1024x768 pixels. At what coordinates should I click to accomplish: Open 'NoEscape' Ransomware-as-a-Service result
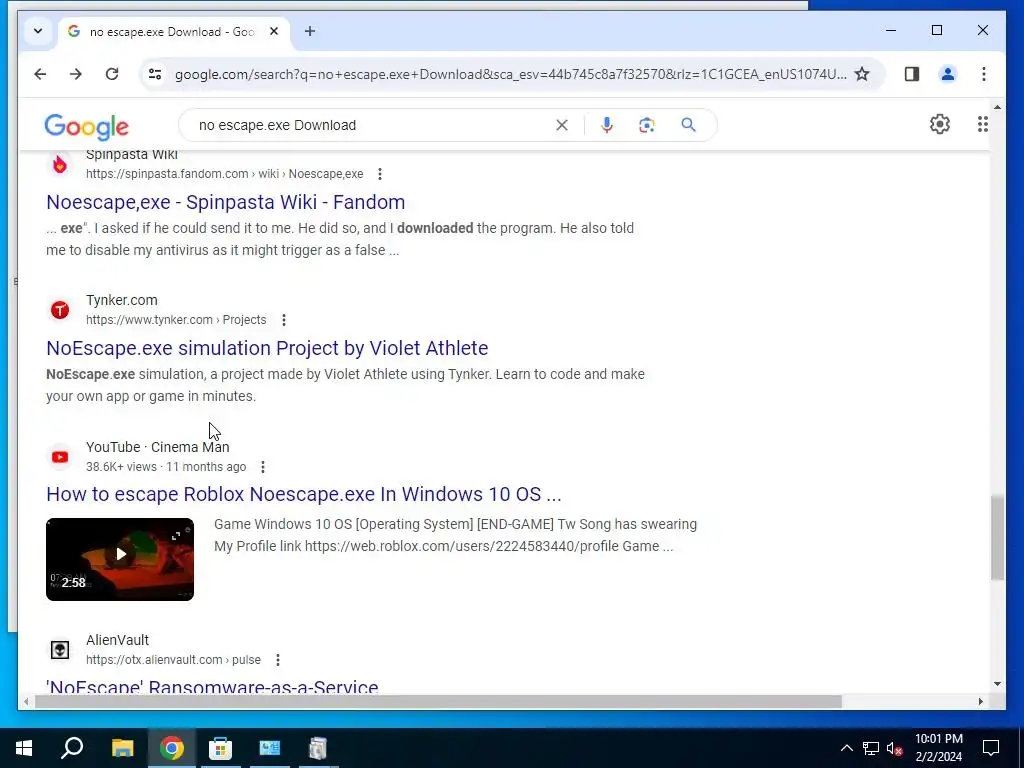212,687
